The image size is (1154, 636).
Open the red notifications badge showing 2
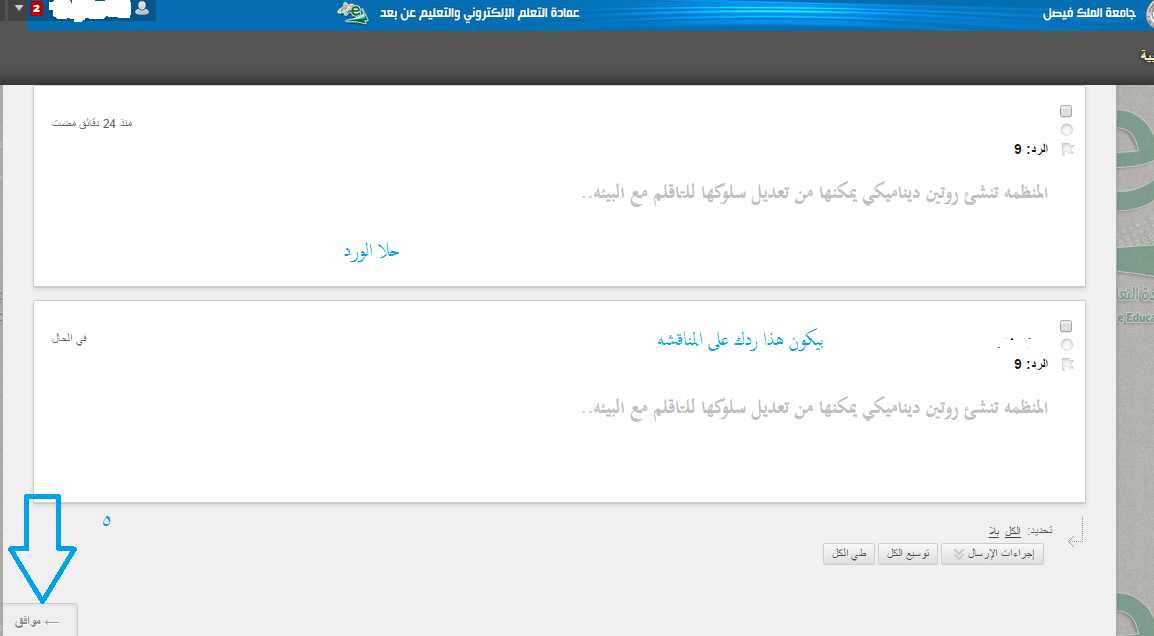[36, 9]
